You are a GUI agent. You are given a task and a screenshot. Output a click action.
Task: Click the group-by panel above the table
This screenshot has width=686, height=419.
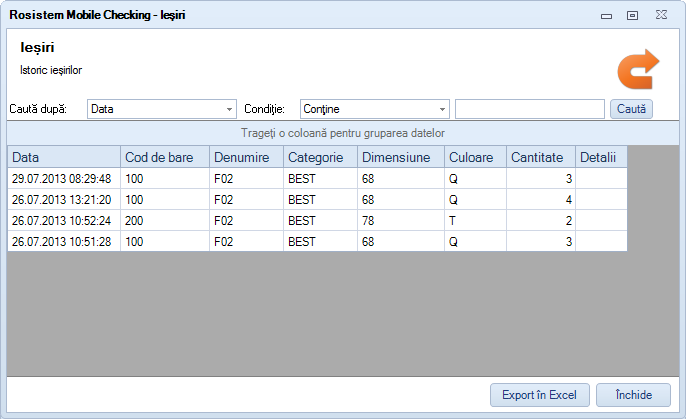point(343,133)
